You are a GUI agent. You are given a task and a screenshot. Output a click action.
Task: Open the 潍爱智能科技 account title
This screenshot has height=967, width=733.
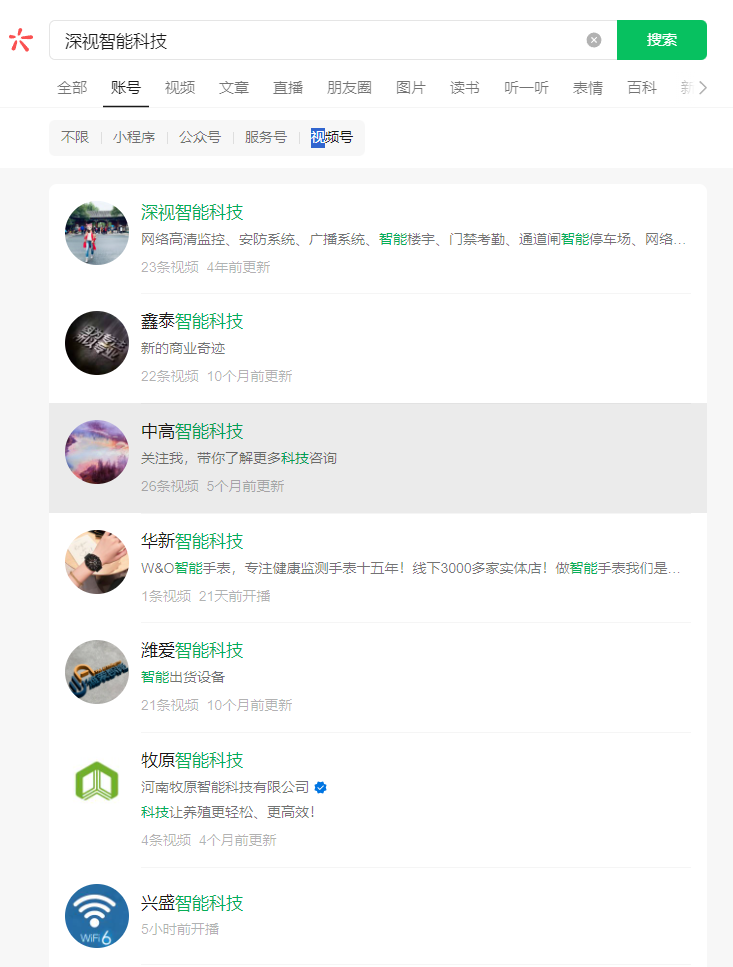pos(192,651)
